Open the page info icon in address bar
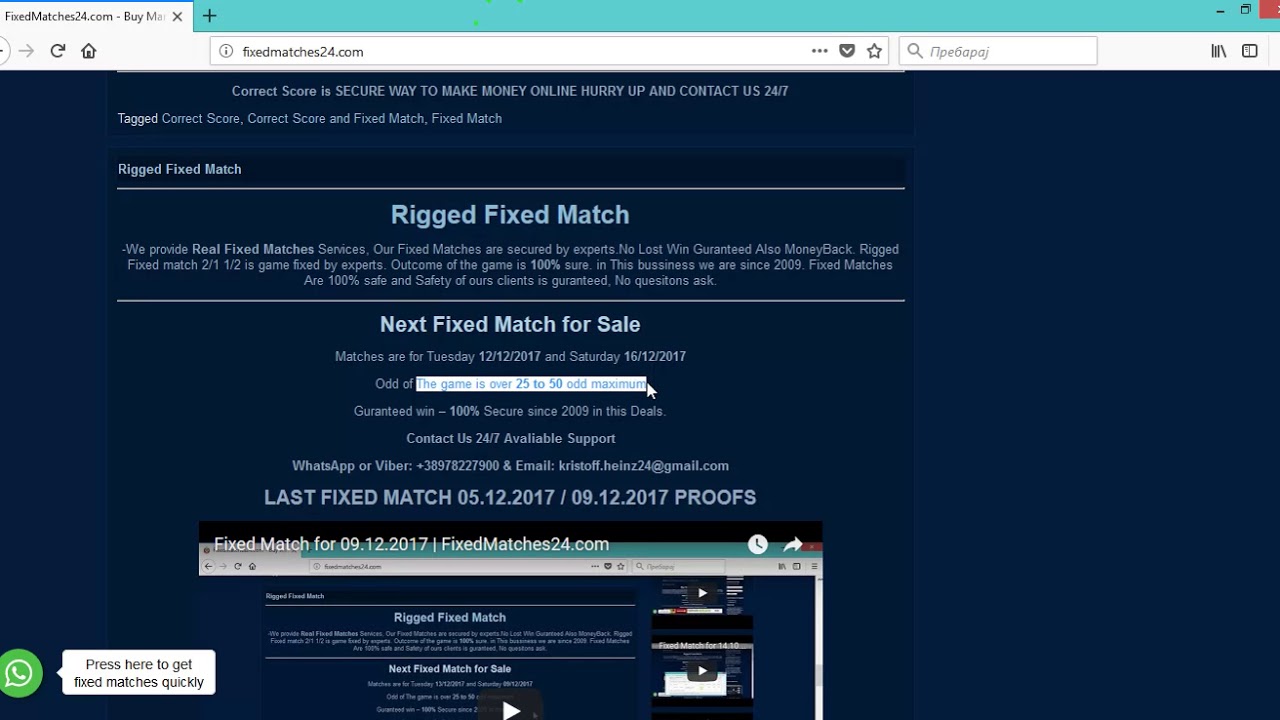Screen dimensions: 1280x720 [x=225, y=51]
